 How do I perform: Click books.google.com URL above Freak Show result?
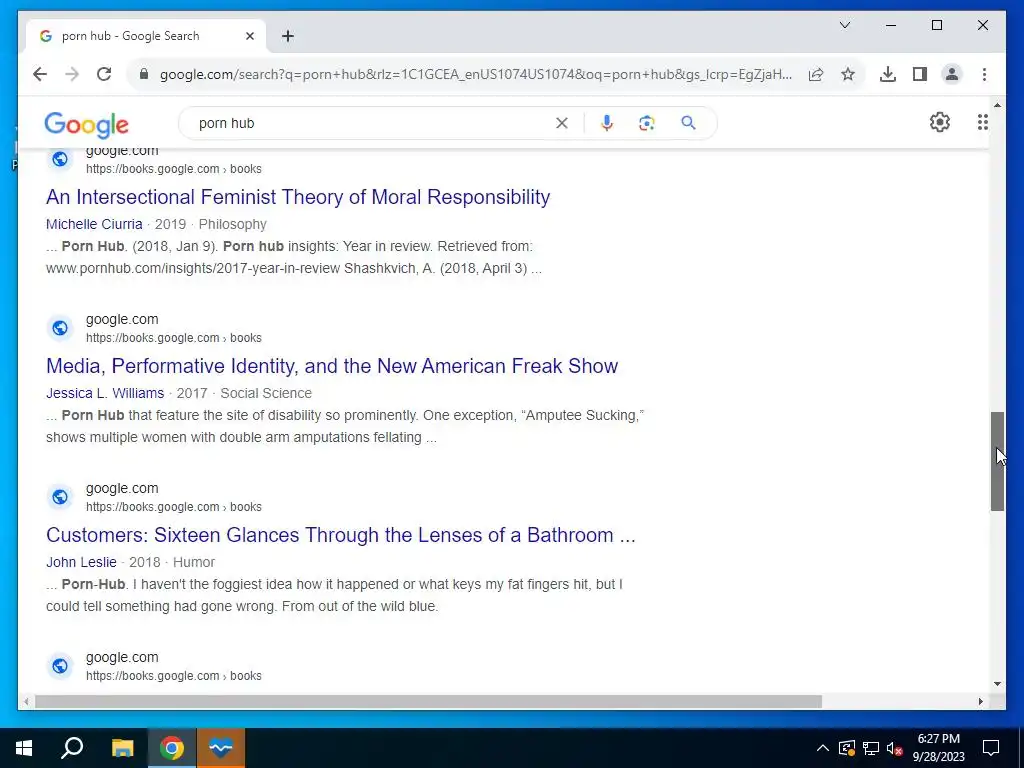tap(174, 338)
